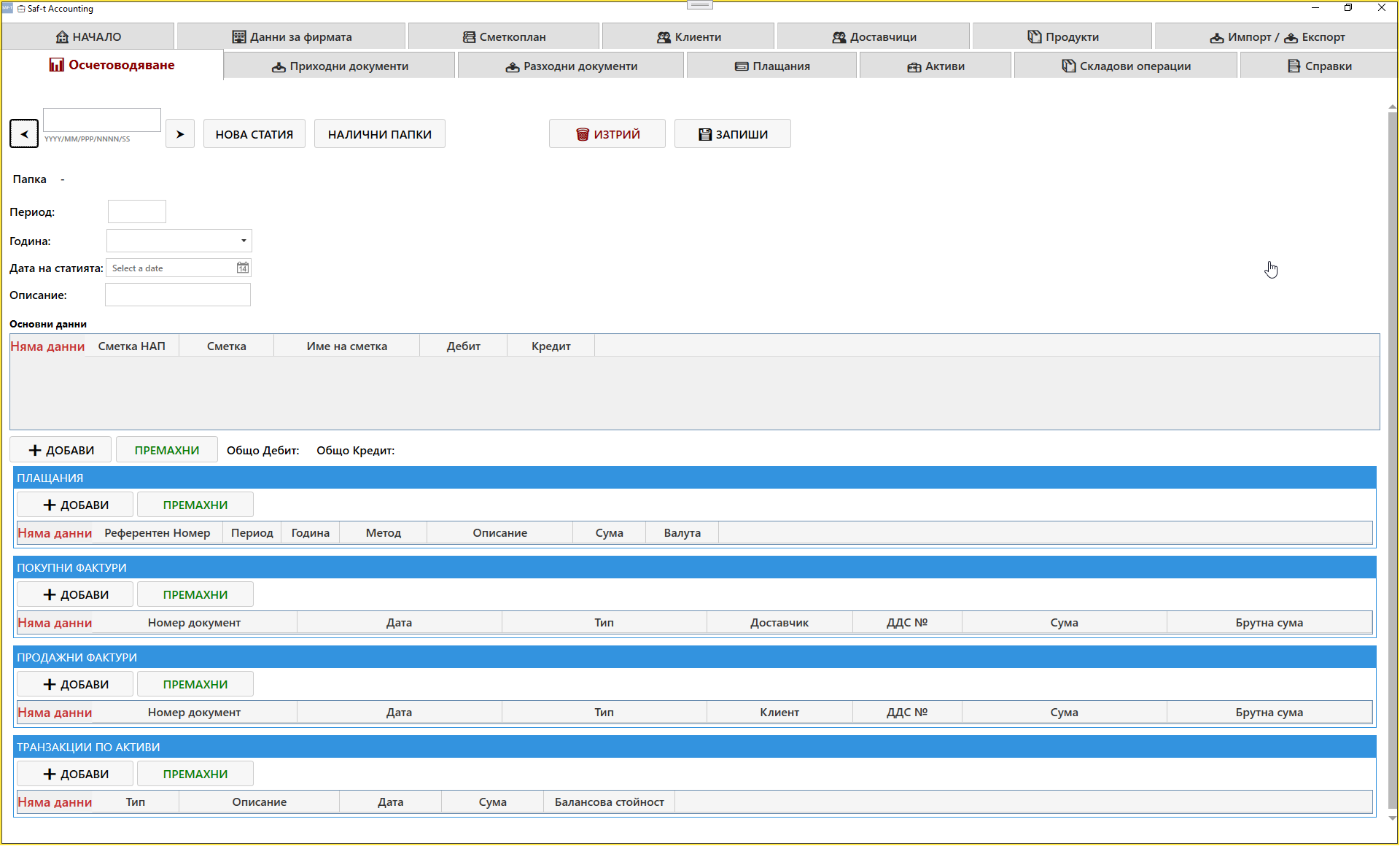This screenshot has height=846, width=1400.
Task: Click the entry number input field
Action: tap(102, 120)
